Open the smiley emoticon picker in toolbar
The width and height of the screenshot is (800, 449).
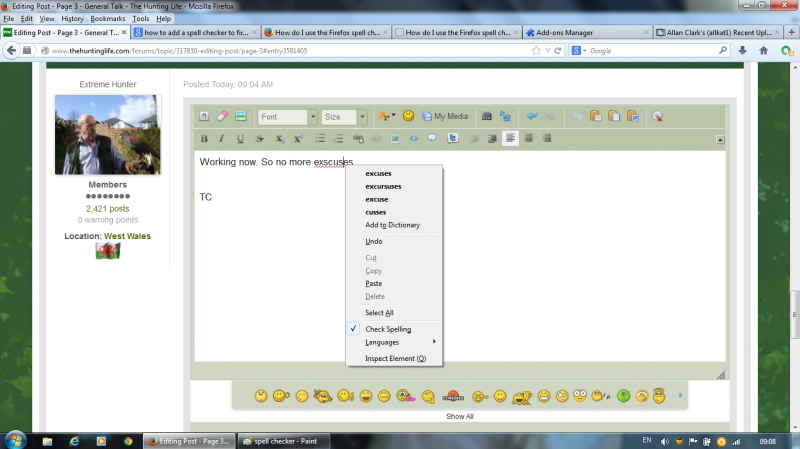408,116
